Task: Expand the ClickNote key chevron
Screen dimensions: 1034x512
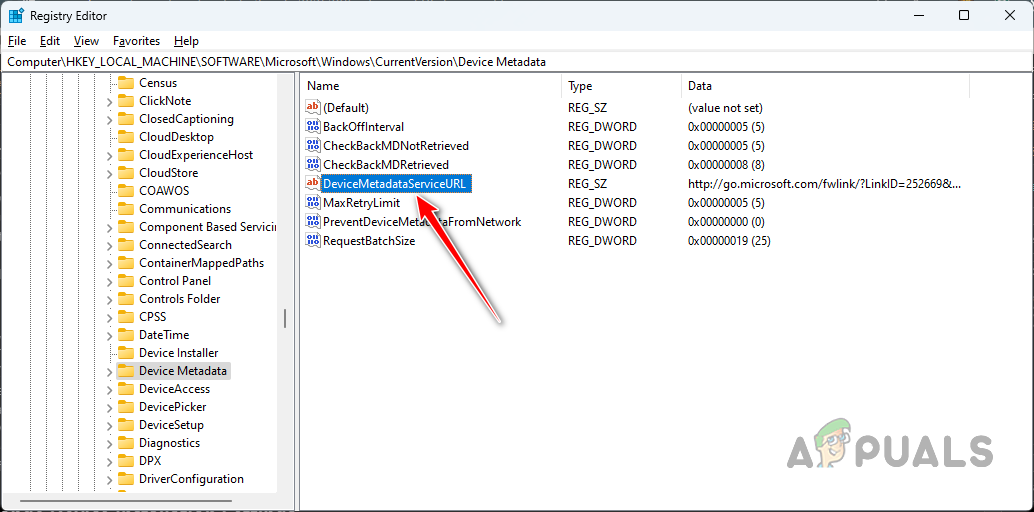Action: click(109, 102)
